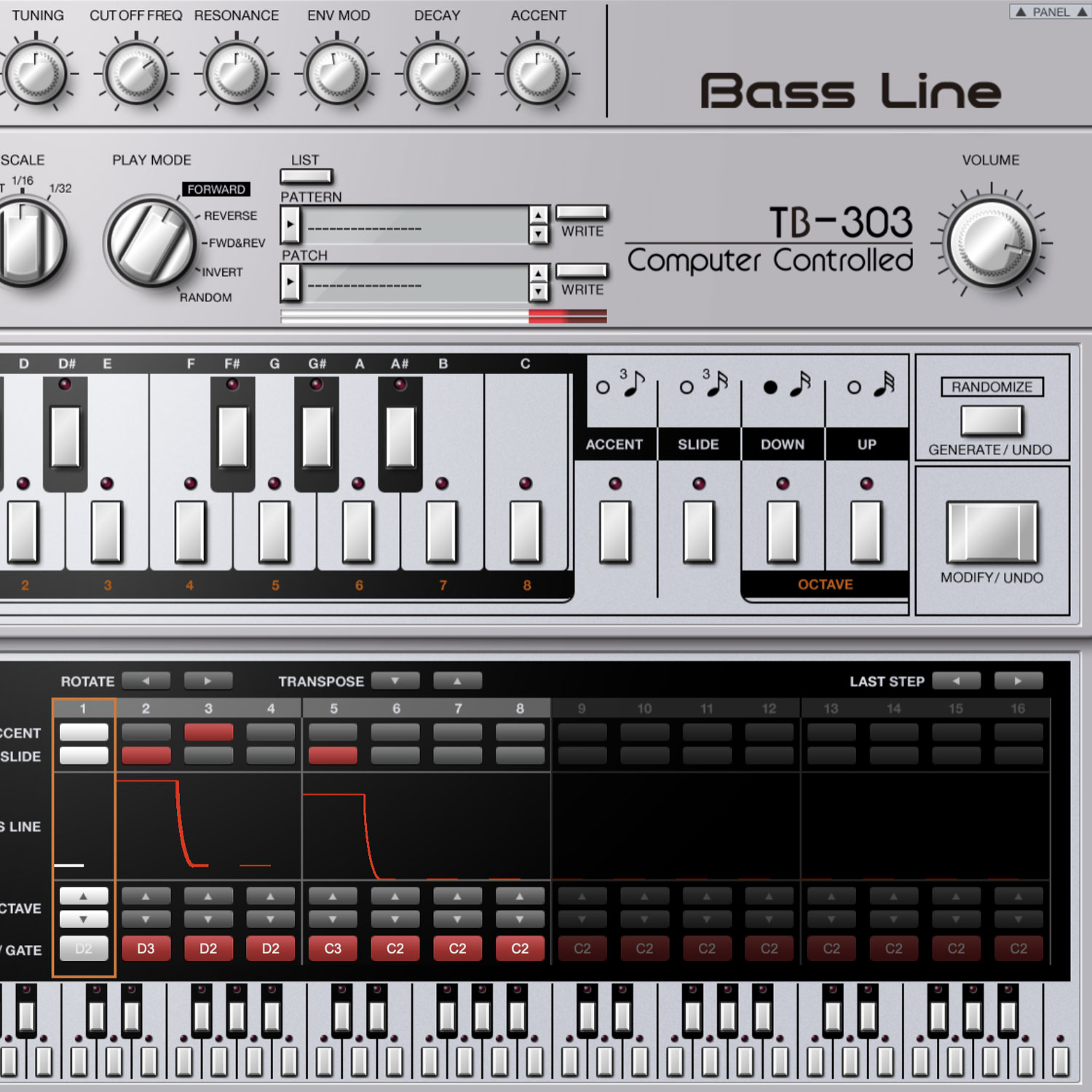Click the Patch play arrow button
The width and height of the screenshot is (1092, 1092).
tap(290, 282)
